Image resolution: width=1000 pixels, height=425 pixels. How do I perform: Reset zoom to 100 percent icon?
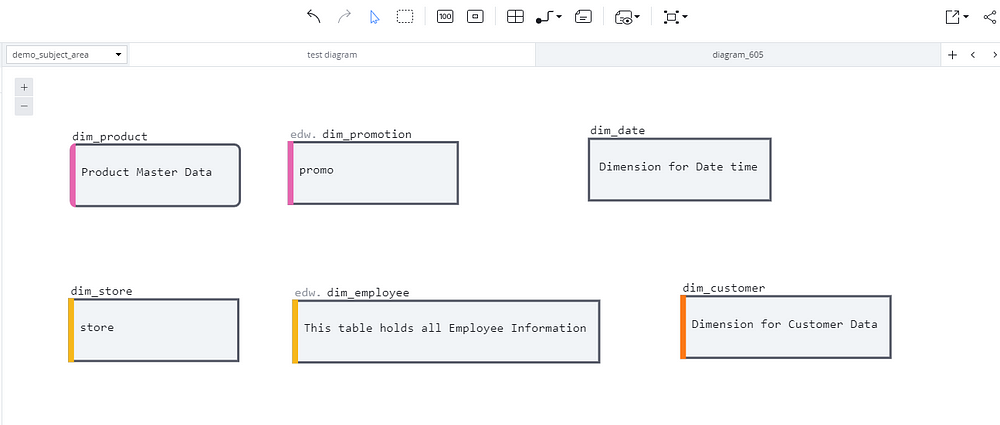tap(445, 17)
